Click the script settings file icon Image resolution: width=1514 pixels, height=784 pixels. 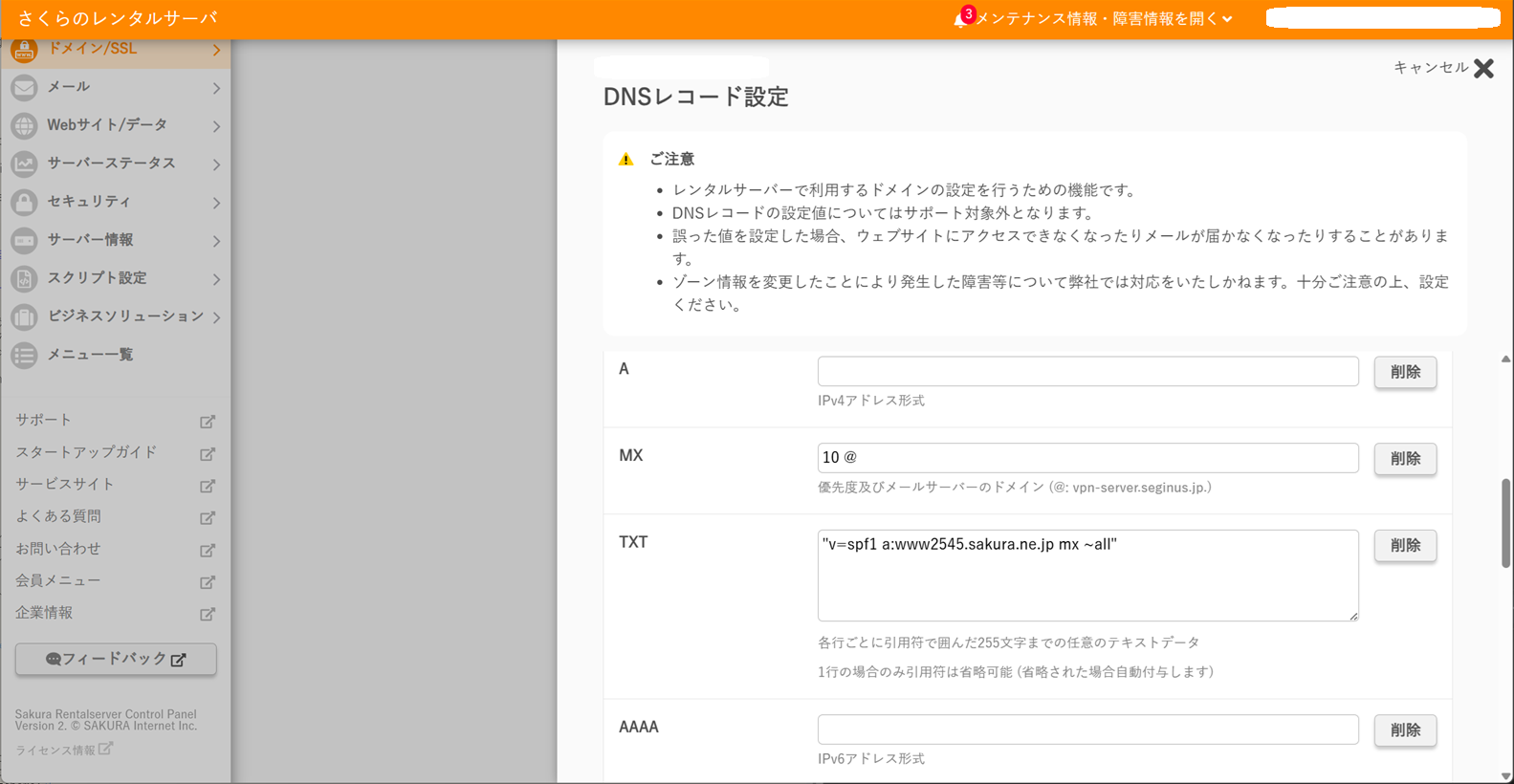click(24, 278)
